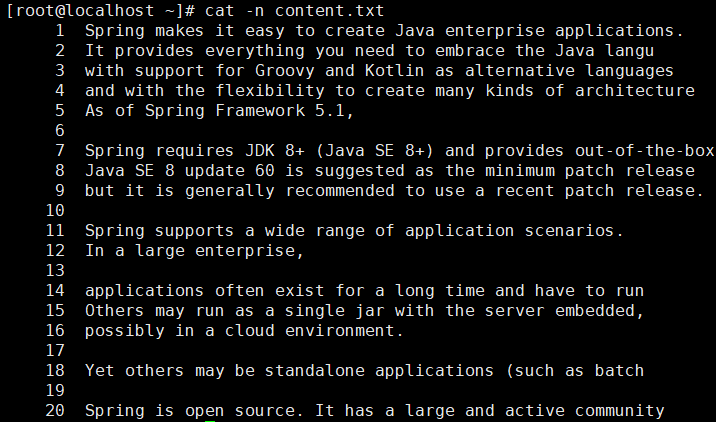Image resolution: width=716 pixels, height=422 pixels.
Task: Click 'single jar' in line 15
Action: (335, 311)
